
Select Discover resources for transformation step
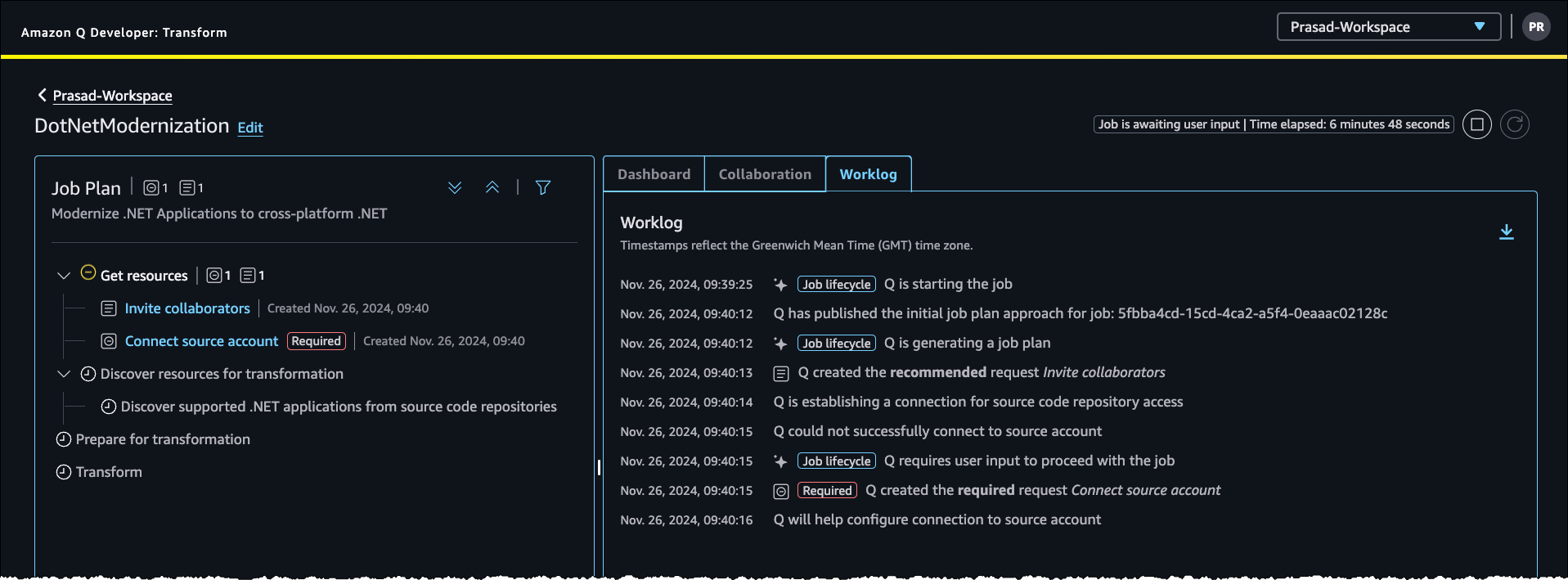222,374
